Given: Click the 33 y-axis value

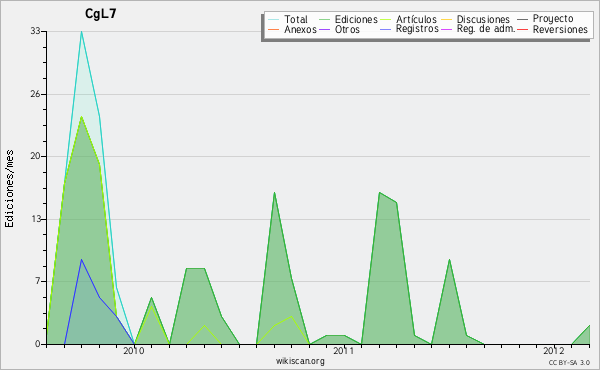Looking at the screenshot, I should (x=35, y=31).
